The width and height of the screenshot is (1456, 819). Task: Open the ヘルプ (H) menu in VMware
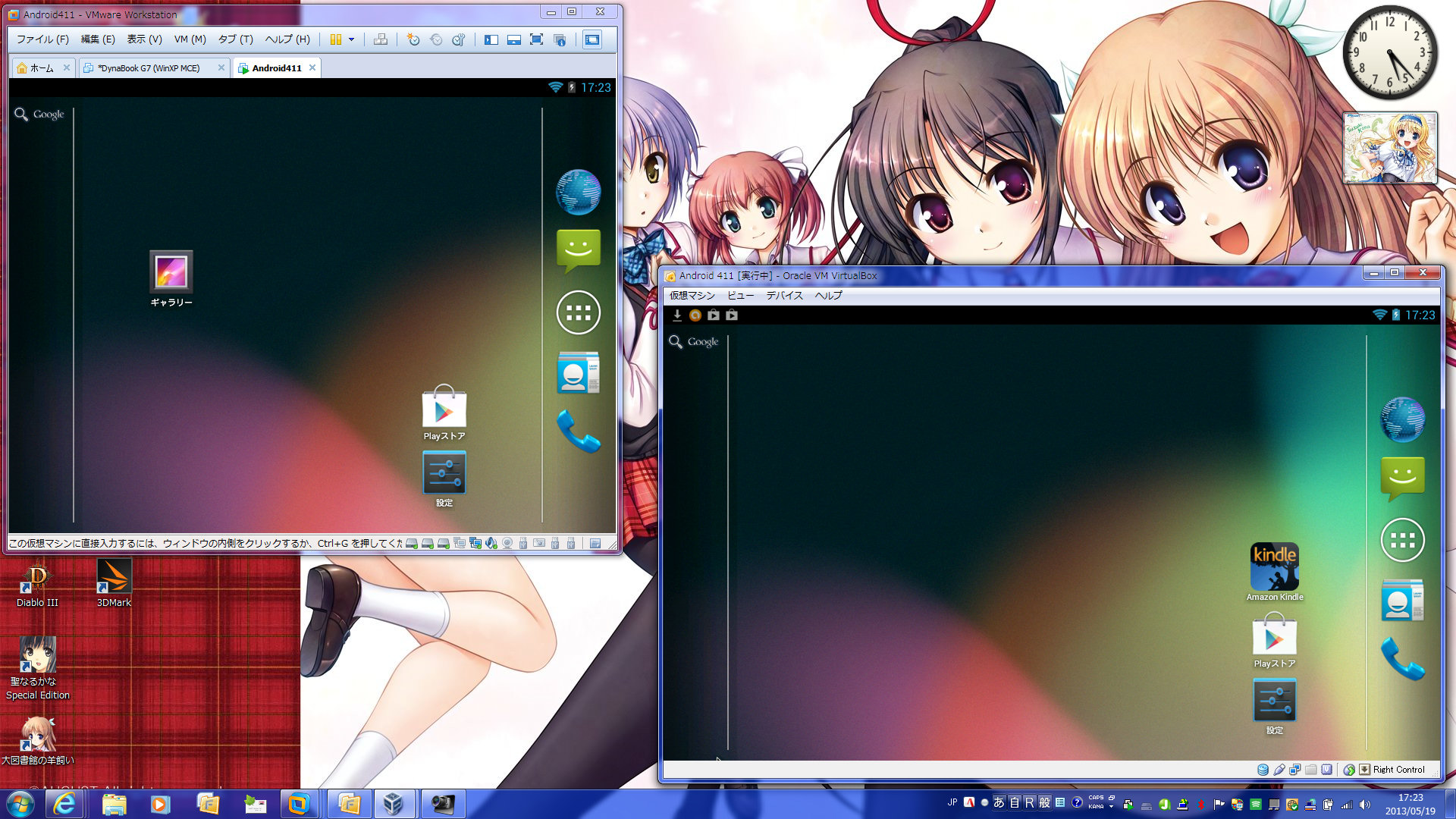click(x=287, y=39)
